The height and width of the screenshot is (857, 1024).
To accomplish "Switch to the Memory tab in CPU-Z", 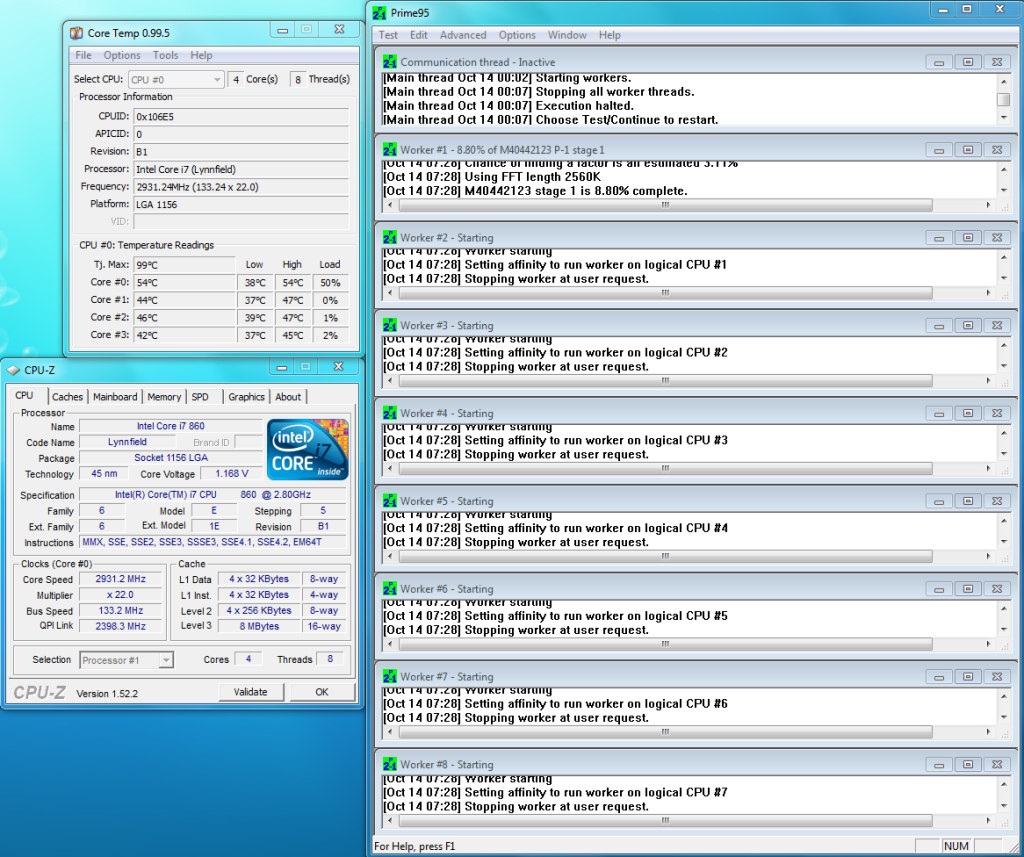I will click(x=164, y=397).
